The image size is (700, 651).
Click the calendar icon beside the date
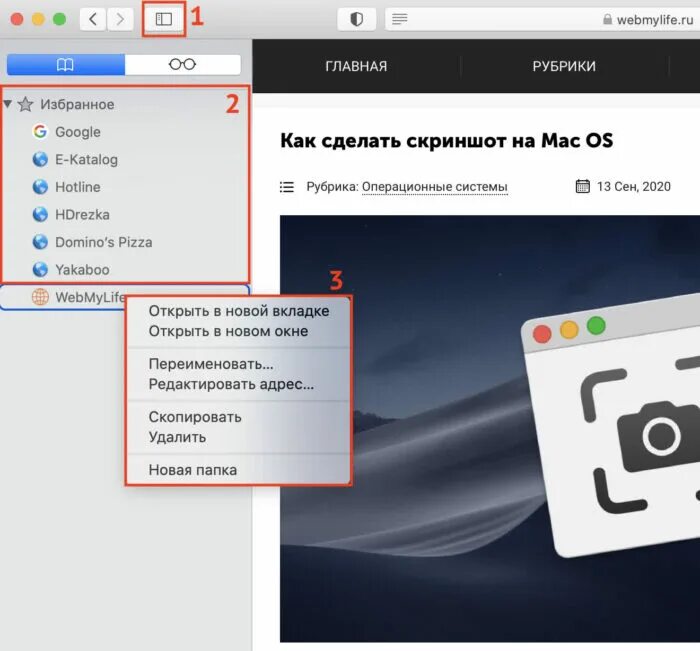point(583,186)
